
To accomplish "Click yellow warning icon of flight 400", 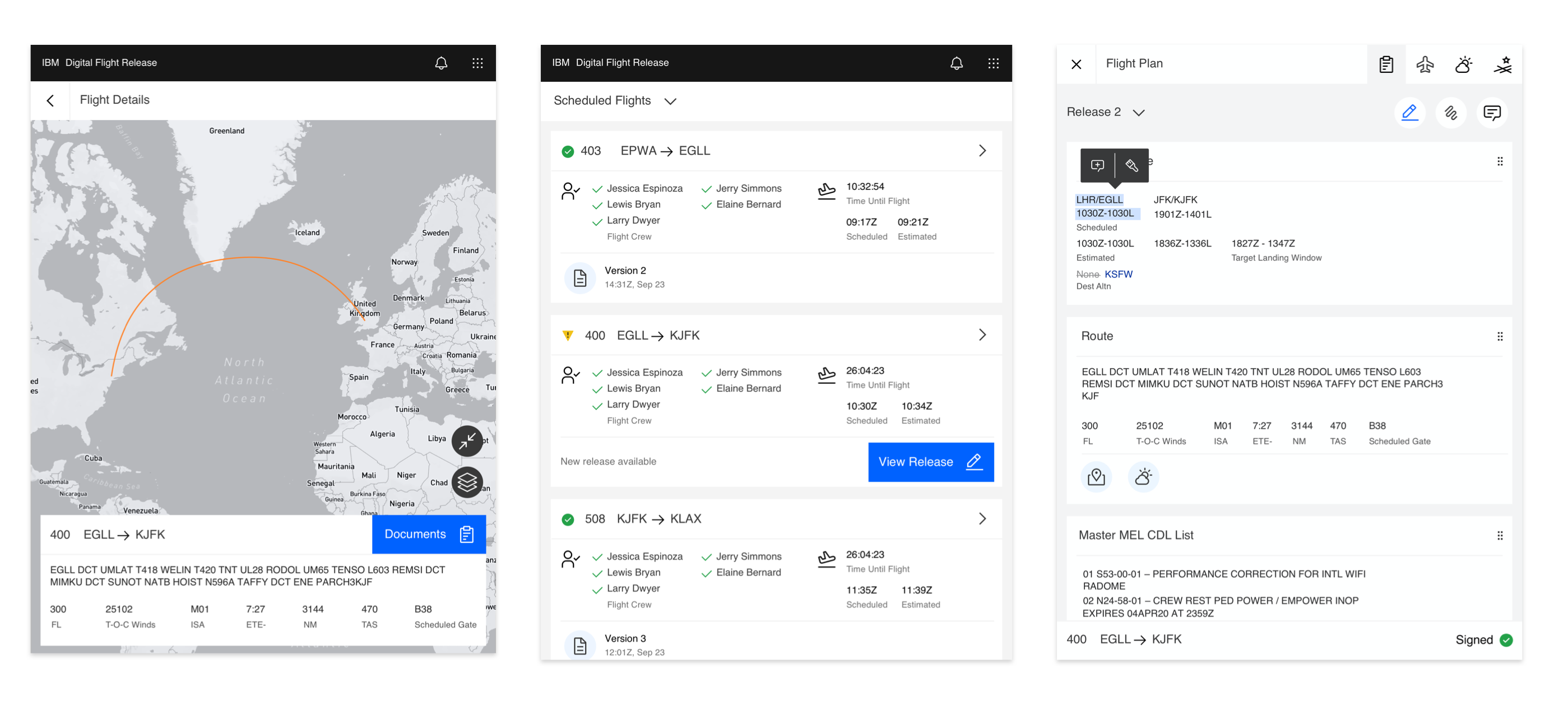I will coord(567,336).
